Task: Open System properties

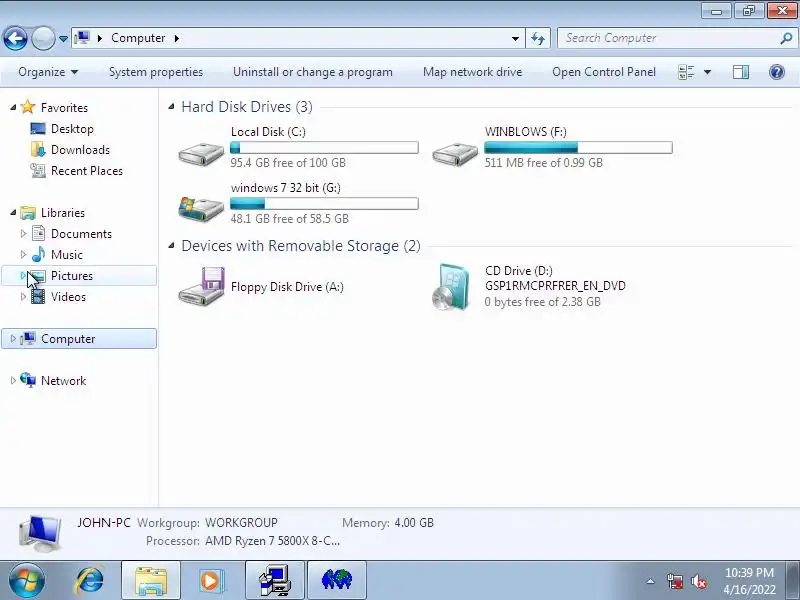Action: point(156,72)
